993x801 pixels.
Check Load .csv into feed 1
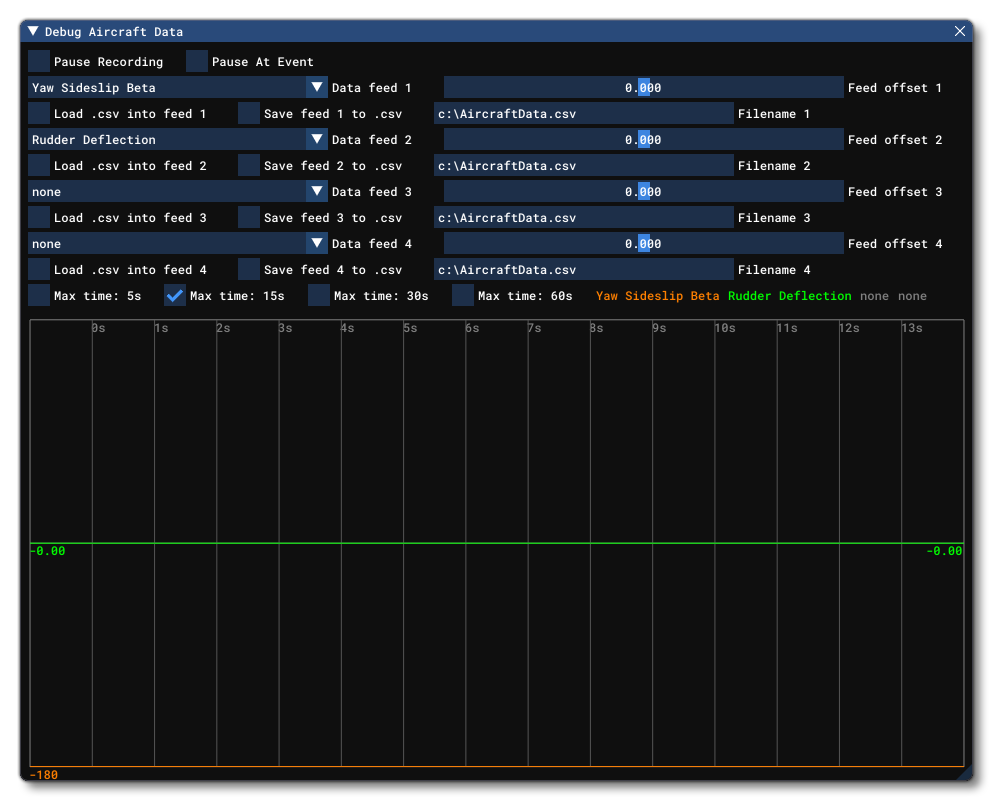(39, 113)
